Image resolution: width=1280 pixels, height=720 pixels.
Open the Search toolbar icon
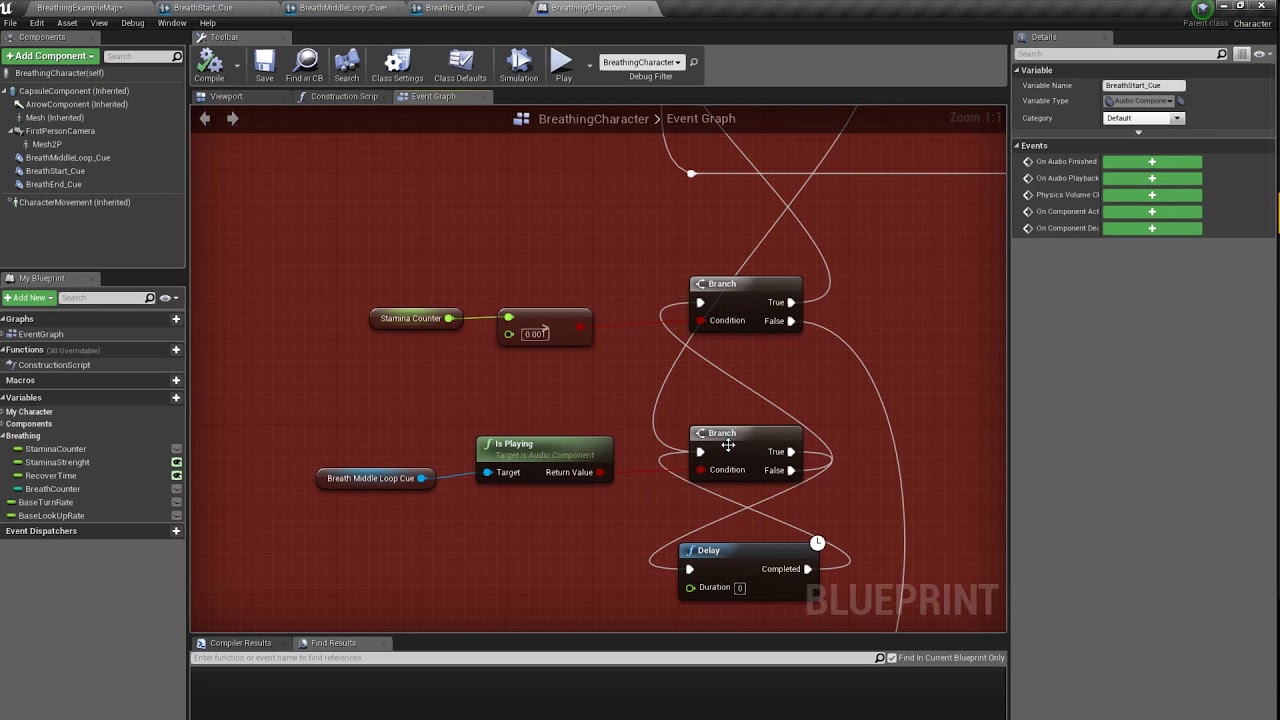[347, 65]
